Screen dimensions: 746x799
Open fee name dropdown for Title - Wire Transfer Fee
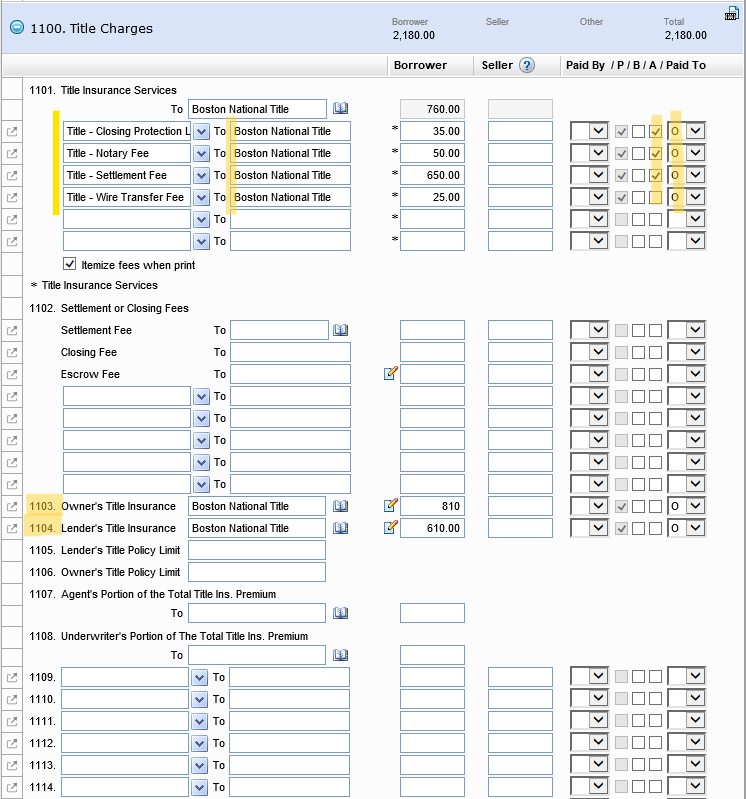pos(201,197)
